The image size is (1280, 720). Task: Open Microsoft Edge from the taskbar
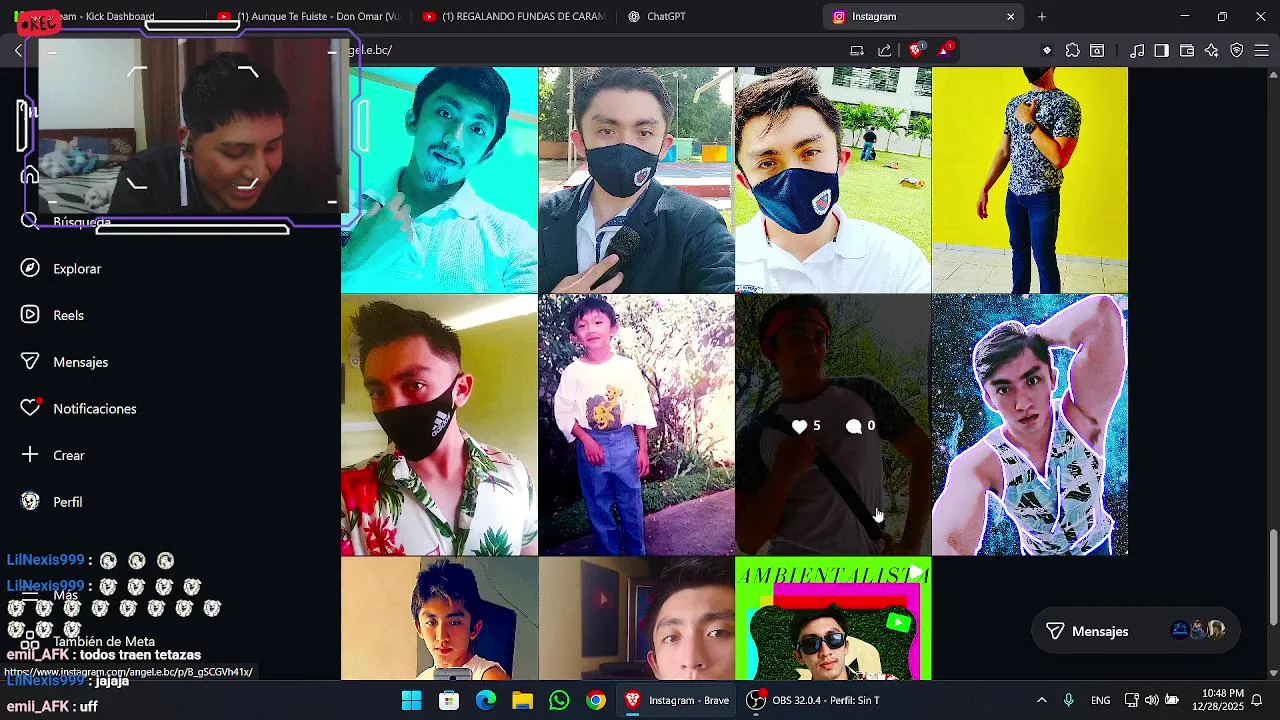[485, 700]
